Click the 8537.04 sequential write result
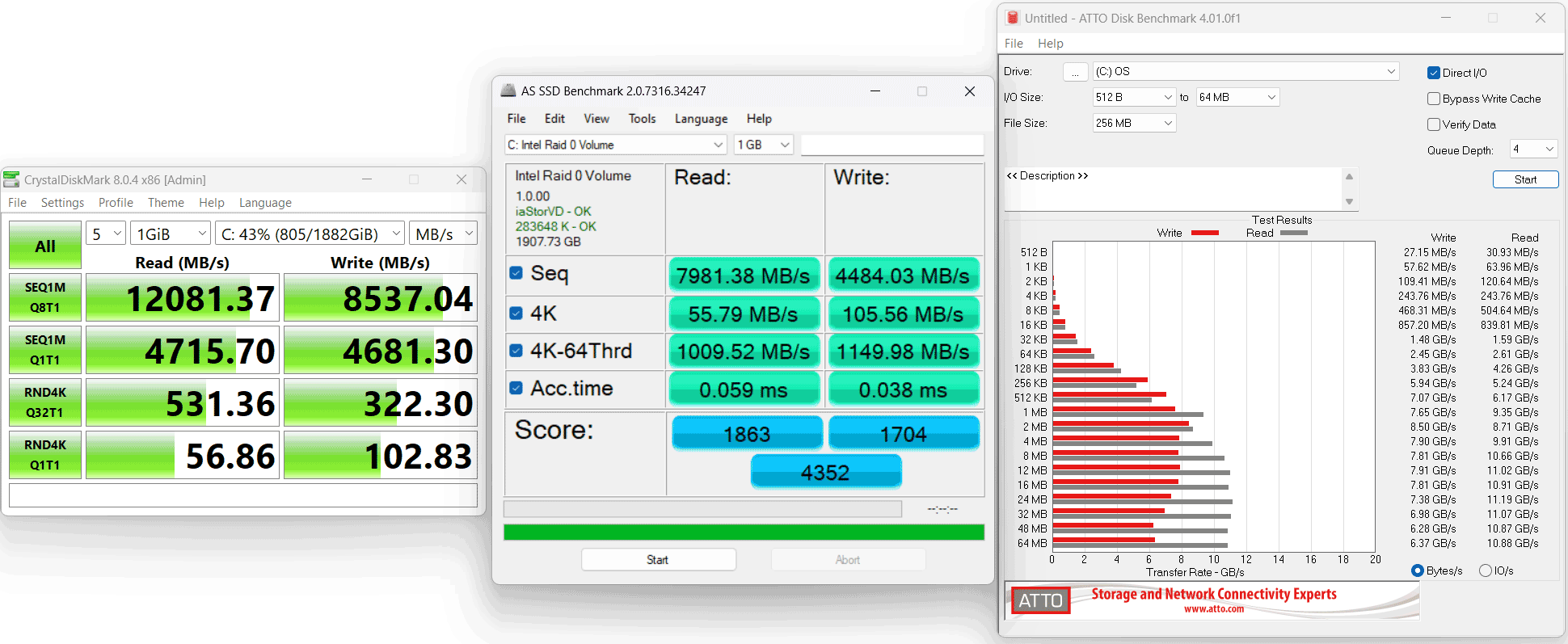 381,297
